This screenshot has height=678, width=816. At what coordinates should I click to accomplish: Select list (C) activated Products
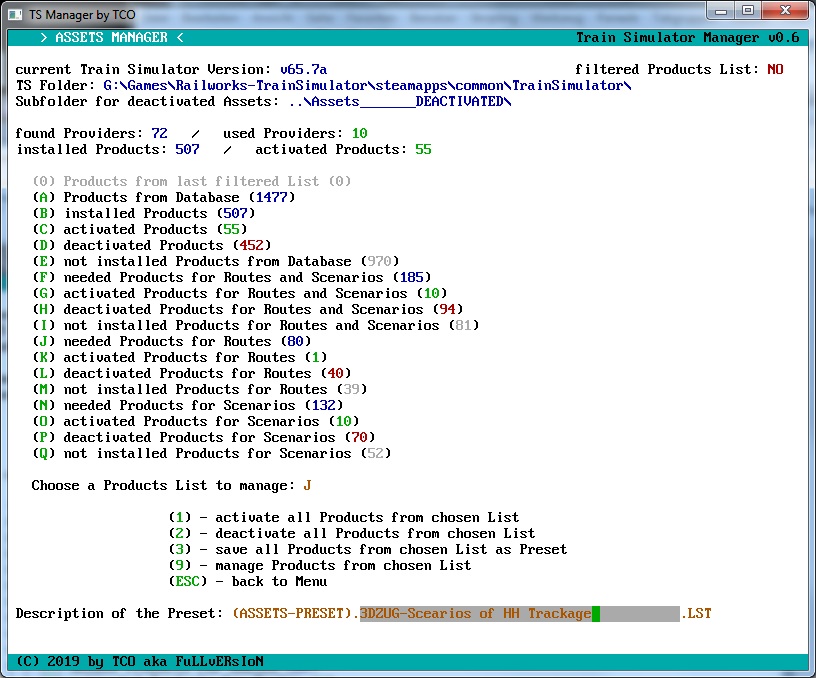point(139,229)
